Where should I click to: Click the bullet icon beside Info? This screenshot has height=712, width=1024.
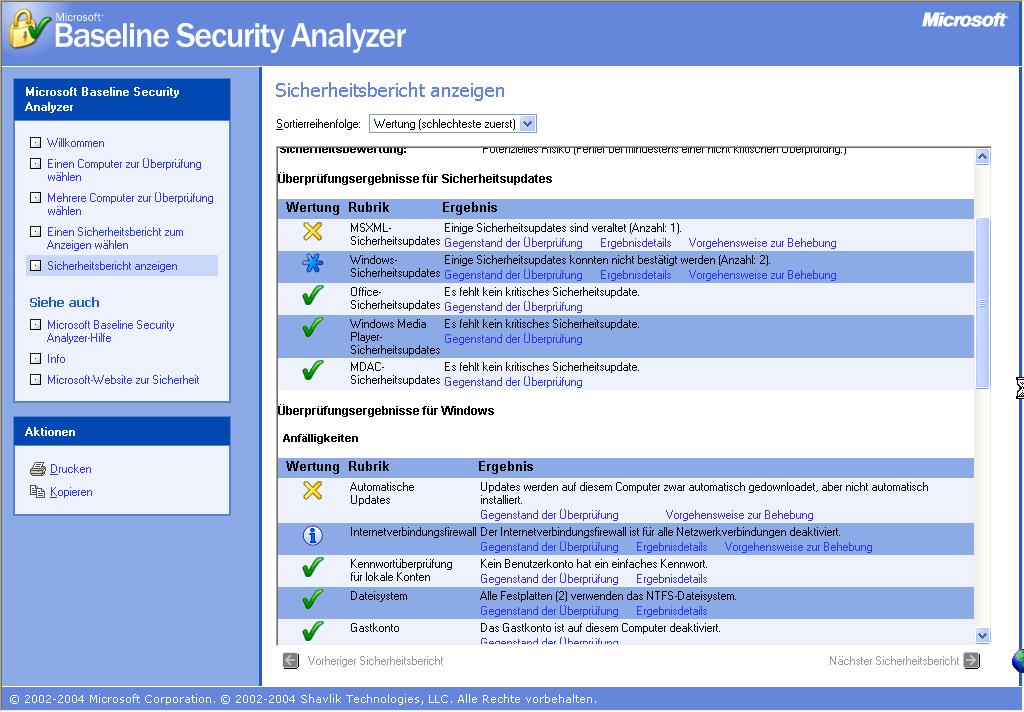tap(36, 359)
